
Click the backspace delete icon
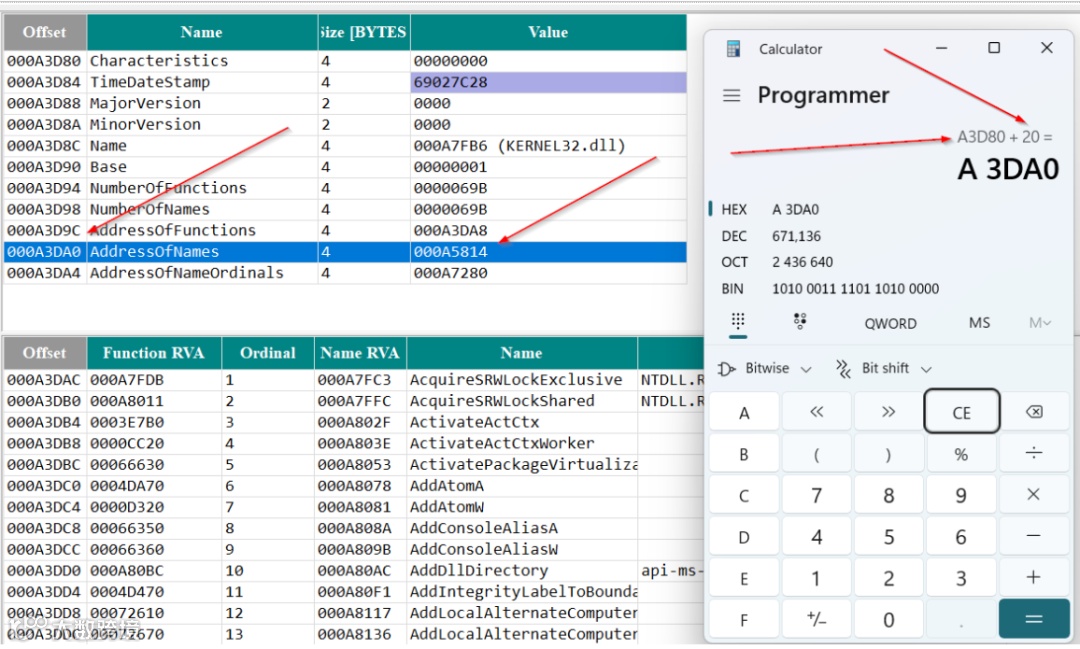coord(1034,412)
